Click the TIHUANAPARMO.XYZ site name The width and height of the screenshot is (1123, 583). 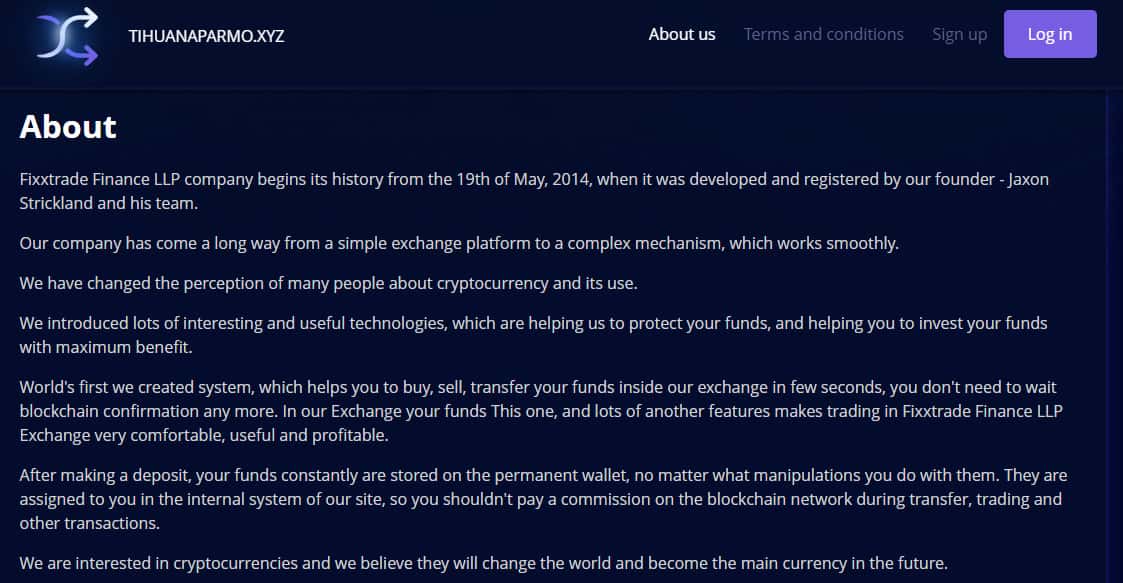206,36
